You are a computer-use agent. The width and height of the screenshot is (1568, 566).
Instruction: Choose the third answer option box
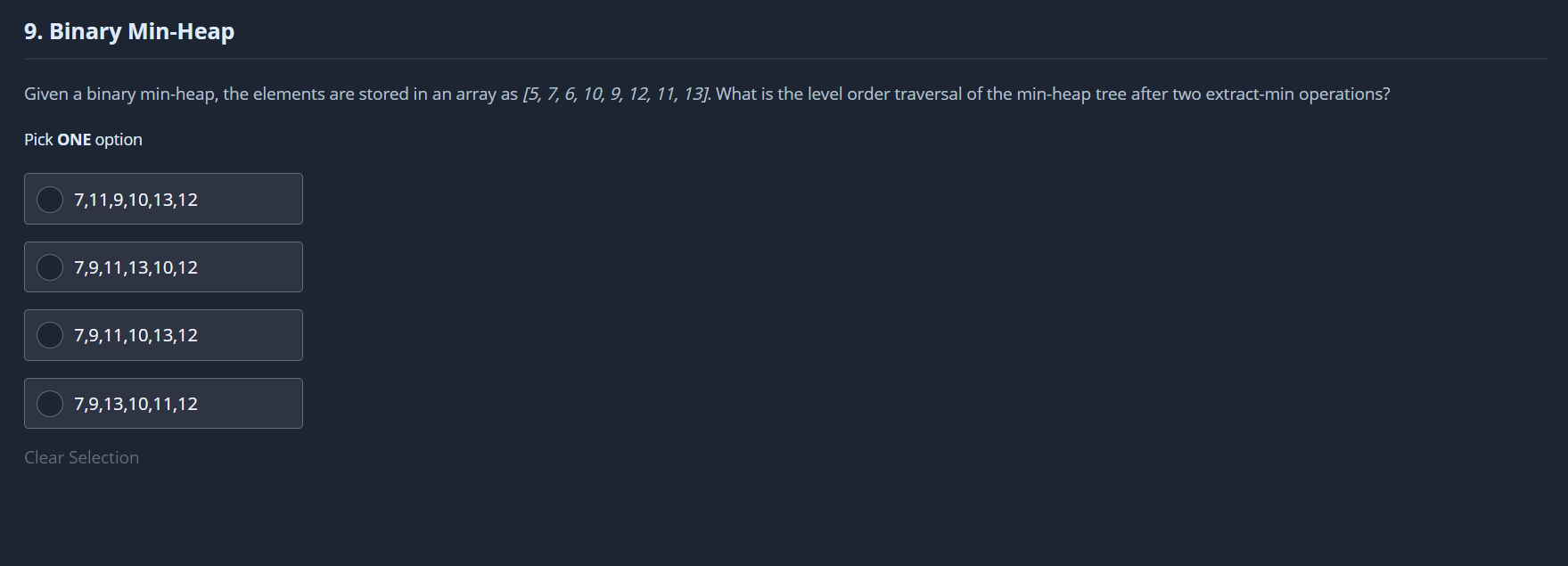click(x=163, y=335)
